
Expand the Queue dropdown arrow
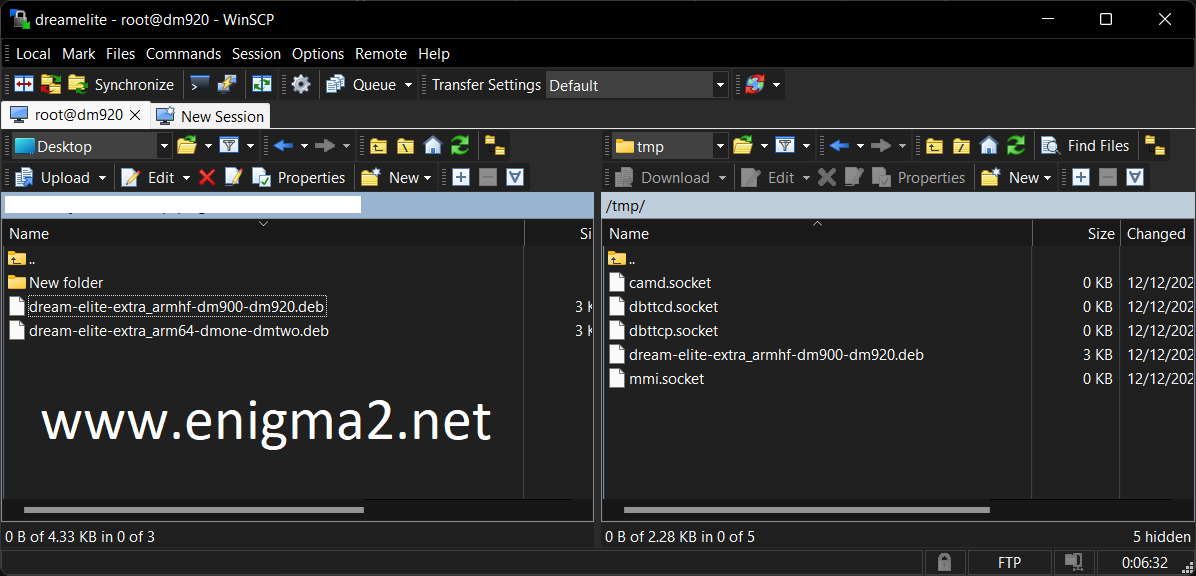408,85
